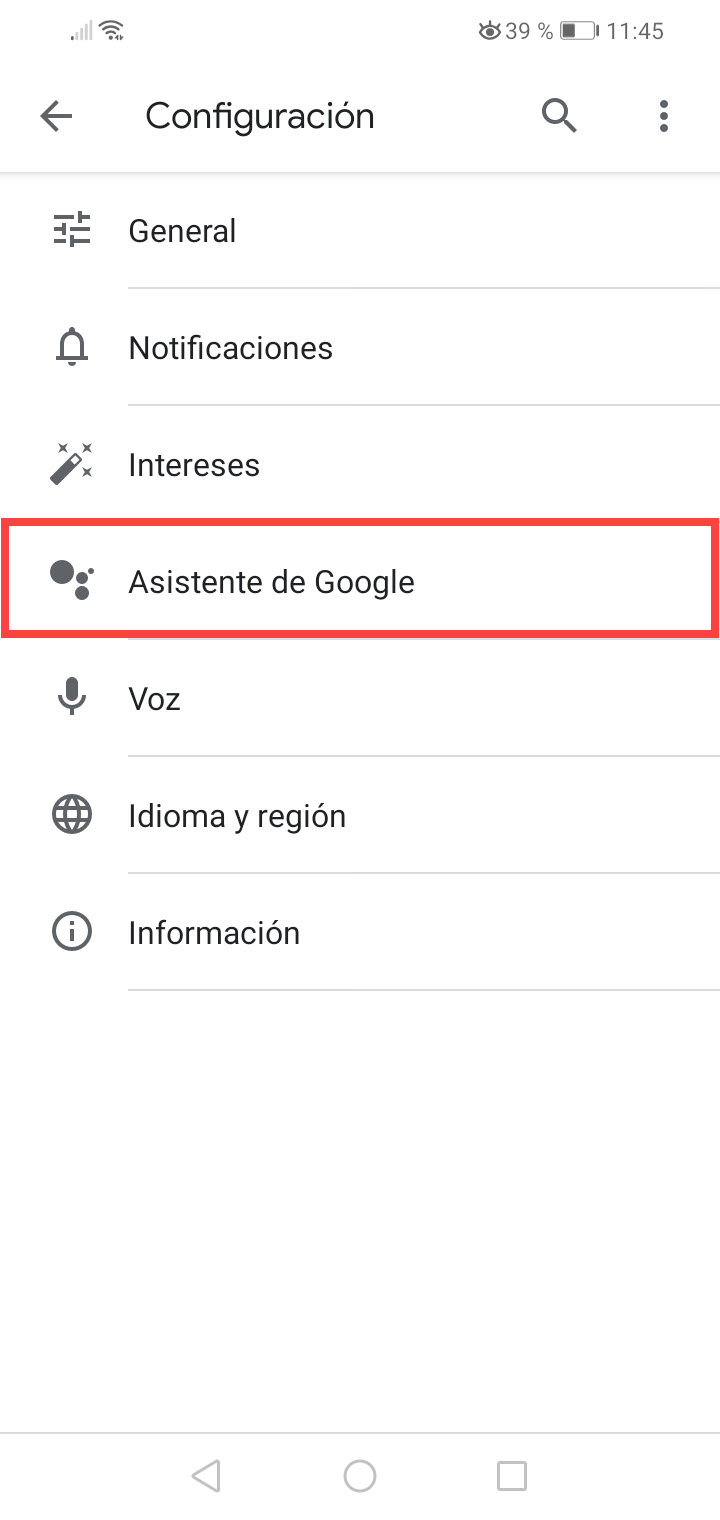Click the Idioma y región globe icon

71,814
